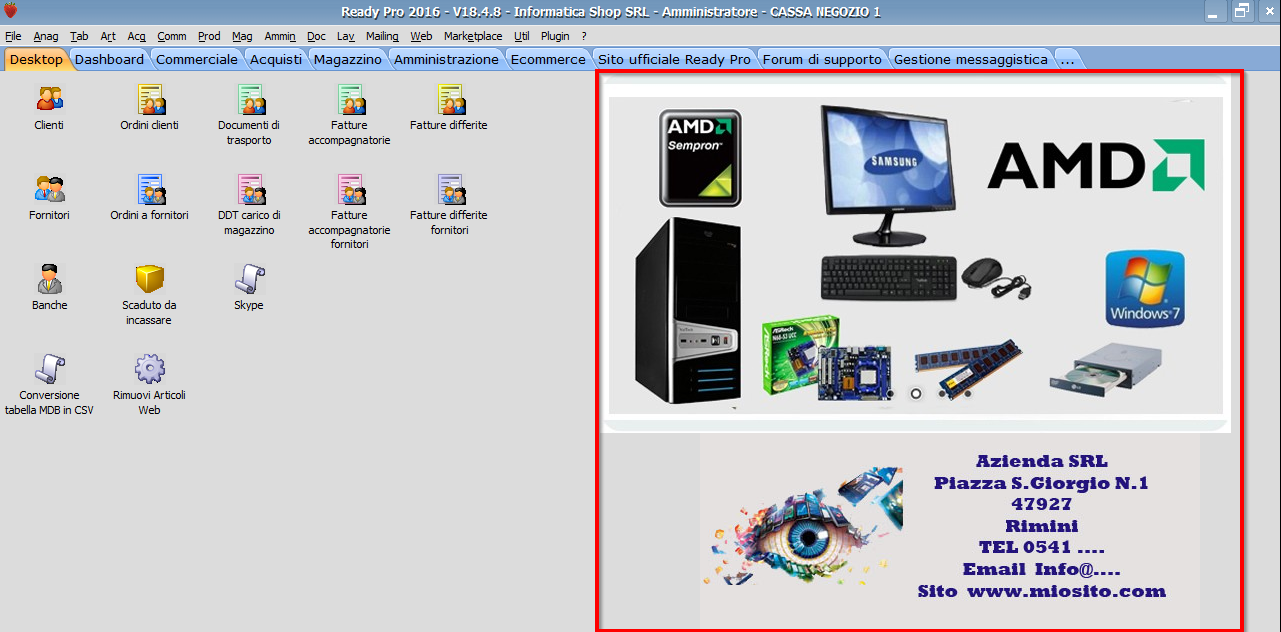The height and width of the screenshot is (632, 1281).
Task: Open Scaduto da incassare icon
Action: coord(149,279)
